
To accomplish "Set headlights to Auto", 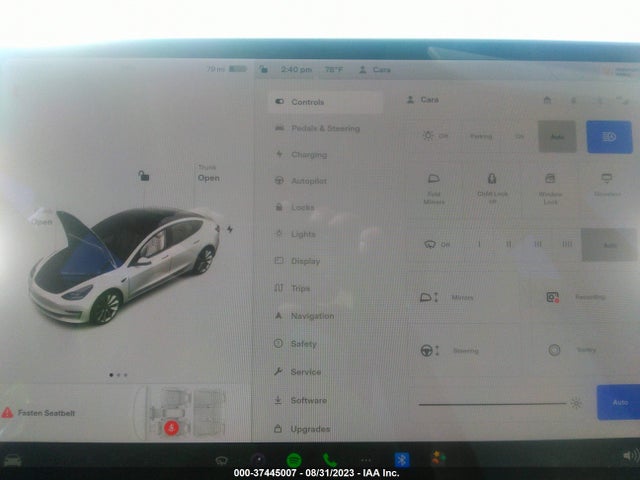I will click(x=557, y=137).
